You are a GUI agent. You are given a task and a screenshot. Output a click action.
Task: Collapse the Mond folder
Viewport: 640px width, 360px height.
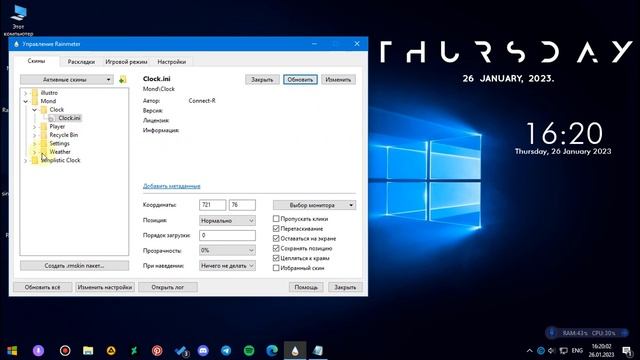(26, 101)
